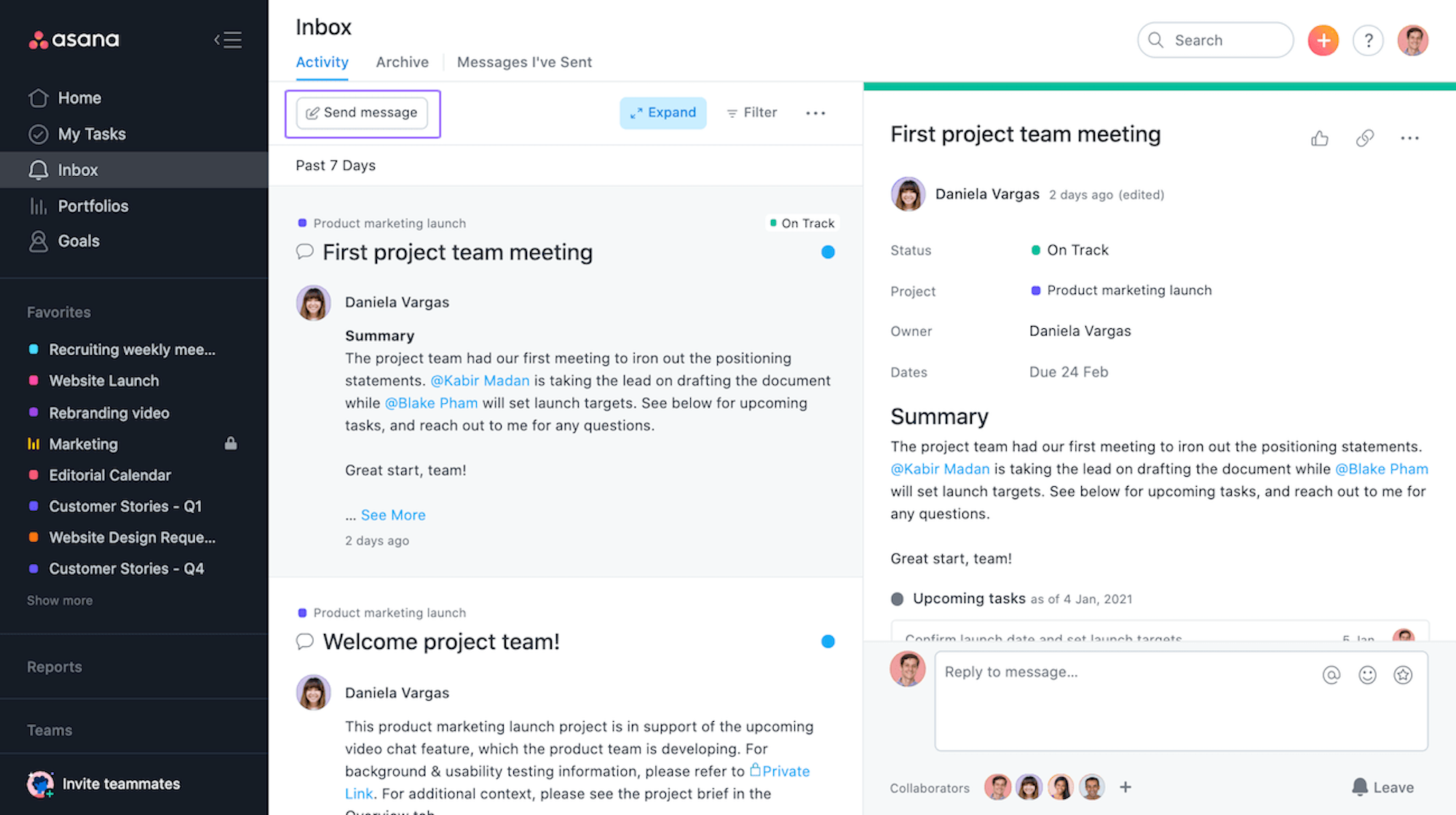The width and height of the screenshot is (1456, 815).
Task: Click the three-dot overflow menu icon
Action: (x=816, y=111)
